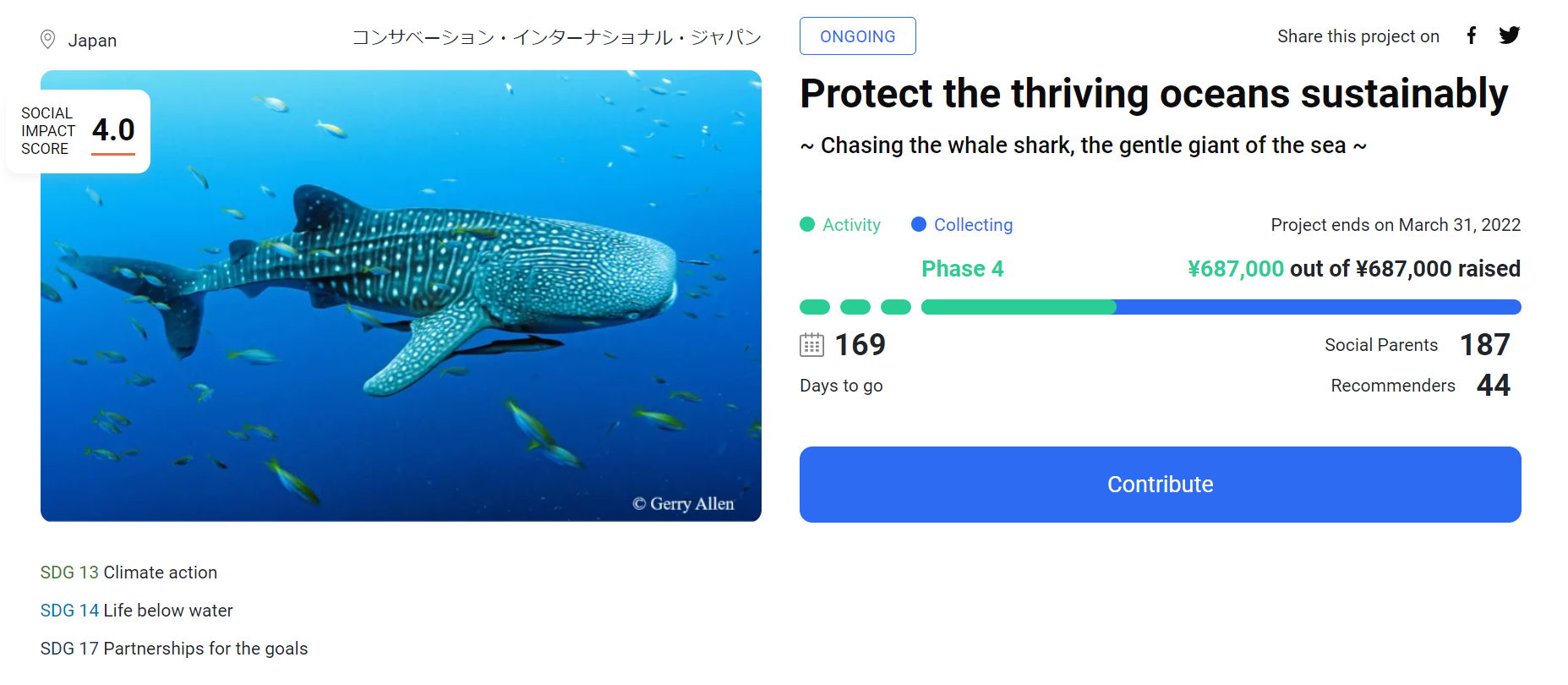
Task: Click the ONGOING status badge
Action: tap(857, 36)
